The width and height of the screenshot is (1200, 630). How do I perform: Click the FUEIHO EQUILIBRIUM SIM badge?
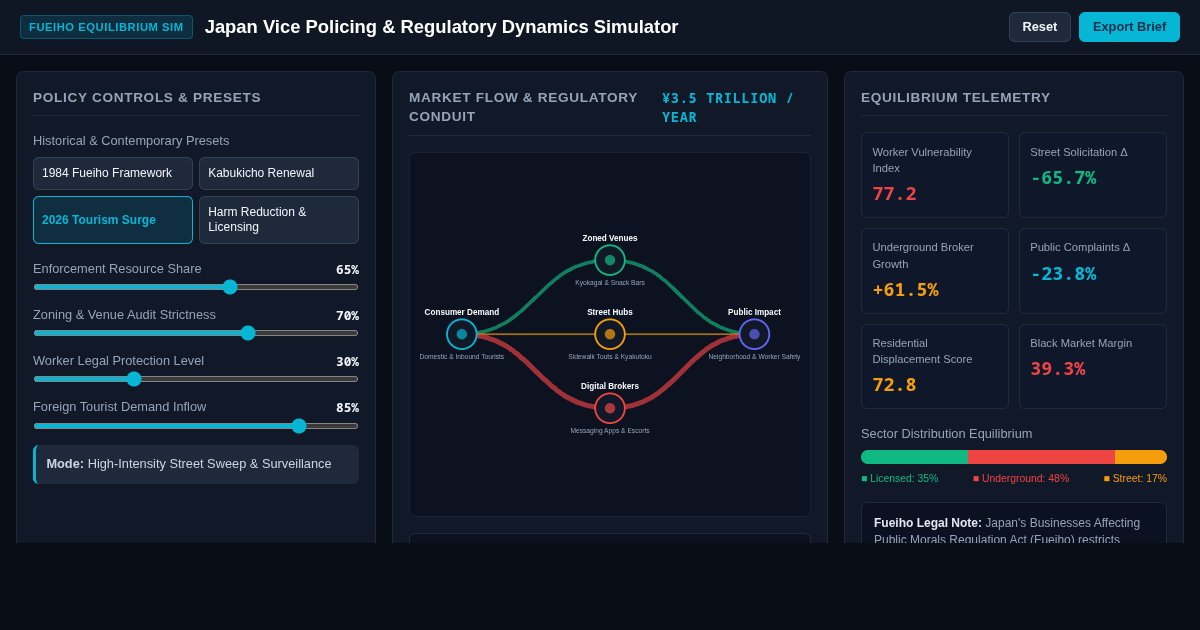coord(106,27)
